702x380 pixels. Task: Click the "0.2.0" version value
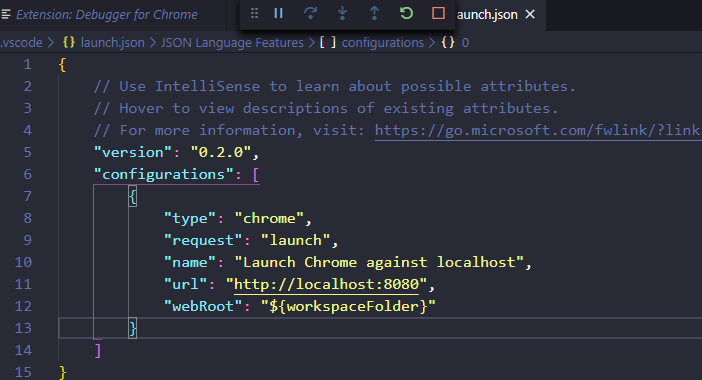(x=221, y=153)
